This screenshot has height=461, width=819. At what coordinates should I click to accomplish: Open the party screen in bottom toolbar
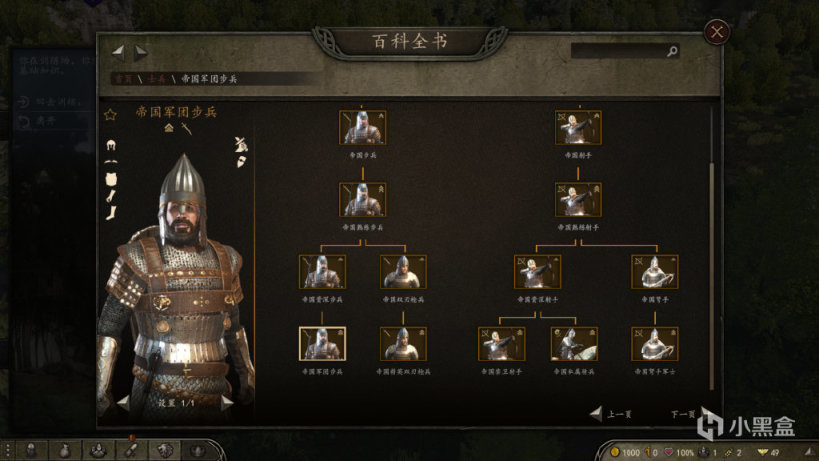(x=98, y=451)
